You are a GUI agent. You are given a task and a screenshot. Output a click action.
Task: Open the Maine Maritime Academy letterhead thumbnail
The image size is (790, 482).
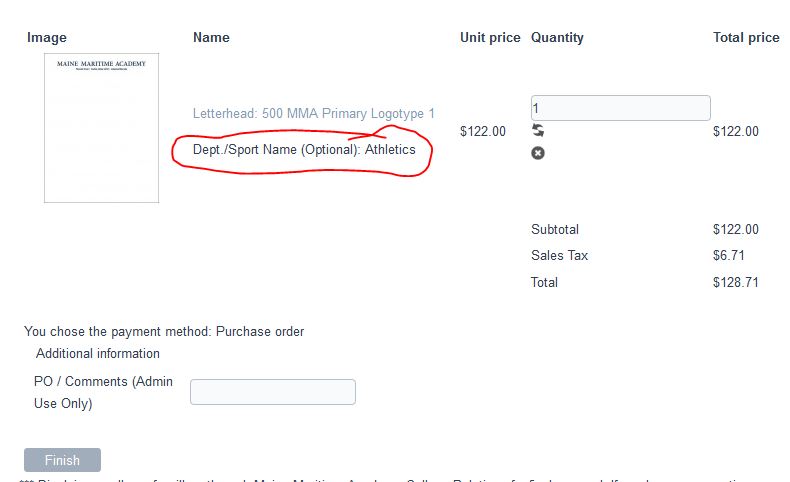(101, 128)
